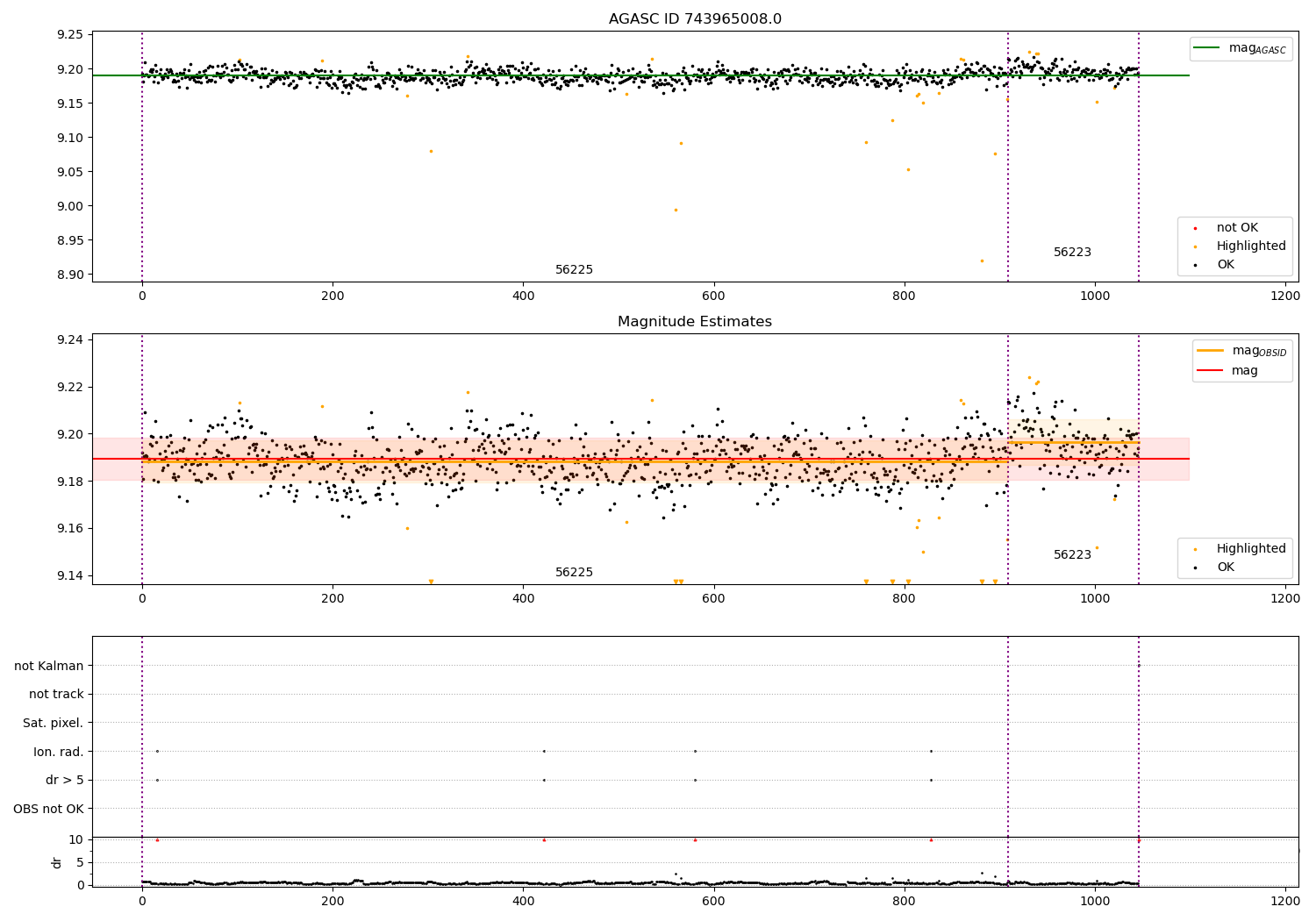Image resolution: width=1316 pixels, height=921 pixels.
Task: Click 'OK' in the Magnitude Estimates legend
Action: pos(1225,568)
